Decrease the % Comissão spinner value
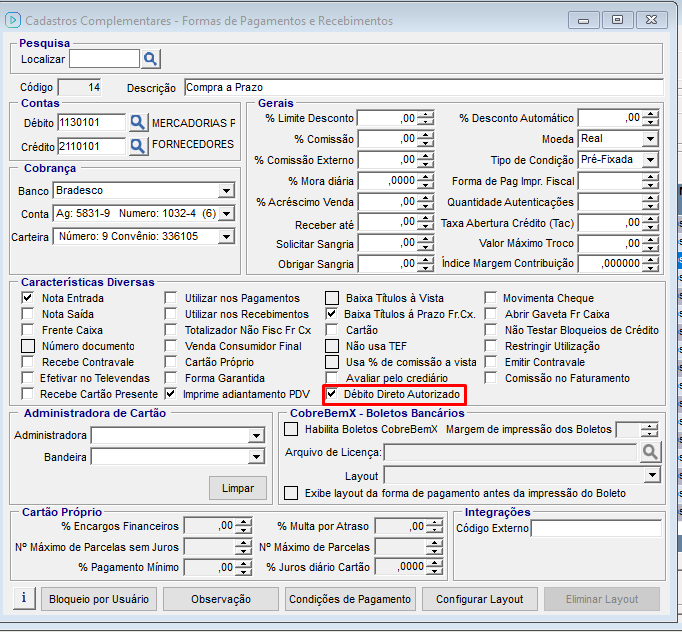Screen dimensions: 682x633 (x=426, y=144)
